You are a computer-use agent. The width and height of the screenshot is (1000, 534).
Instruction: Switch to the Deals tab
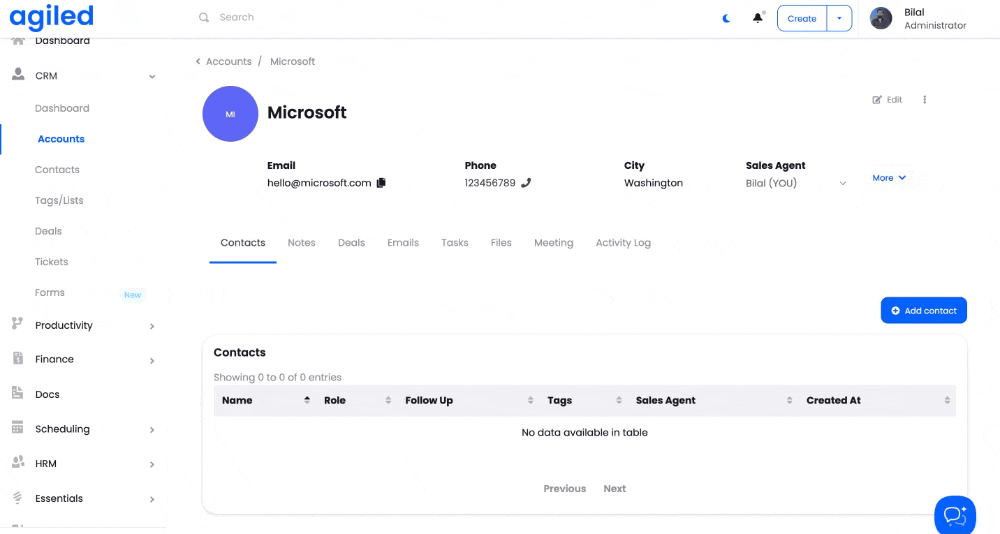[351, 243]
